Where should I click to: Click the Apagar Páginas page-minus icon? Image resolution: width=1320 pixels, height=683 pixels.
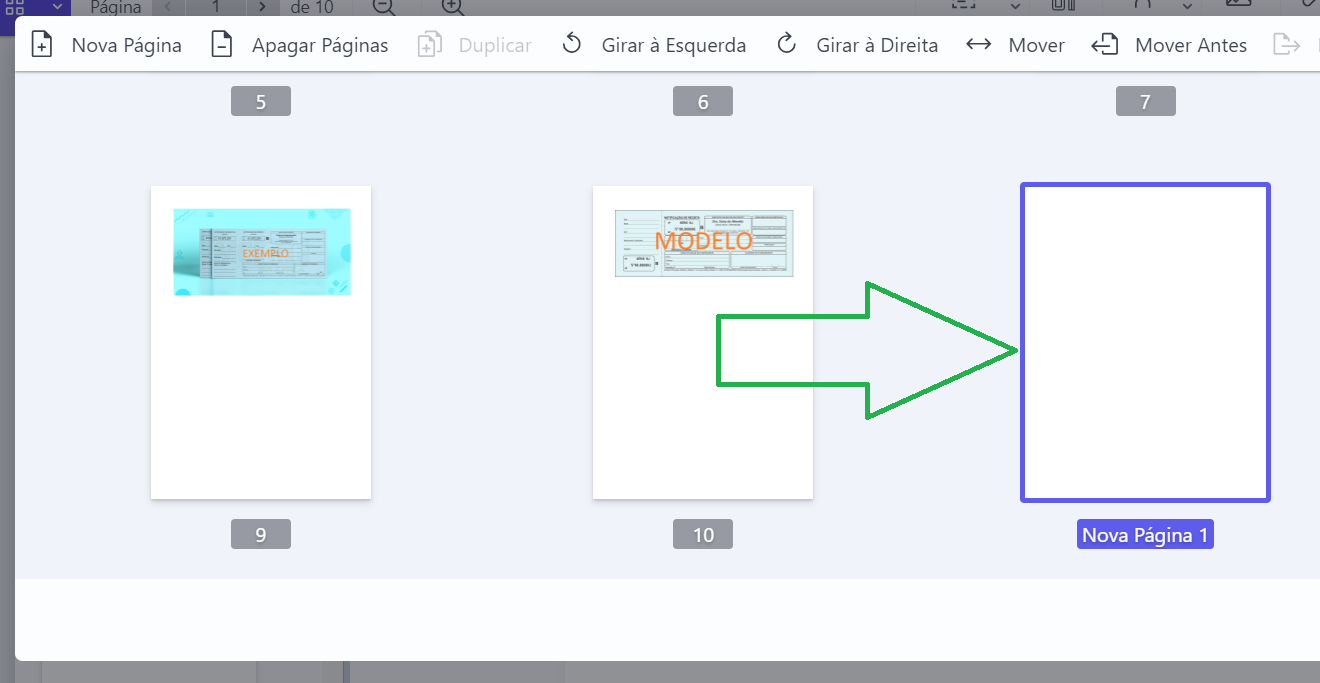(222, 45)
